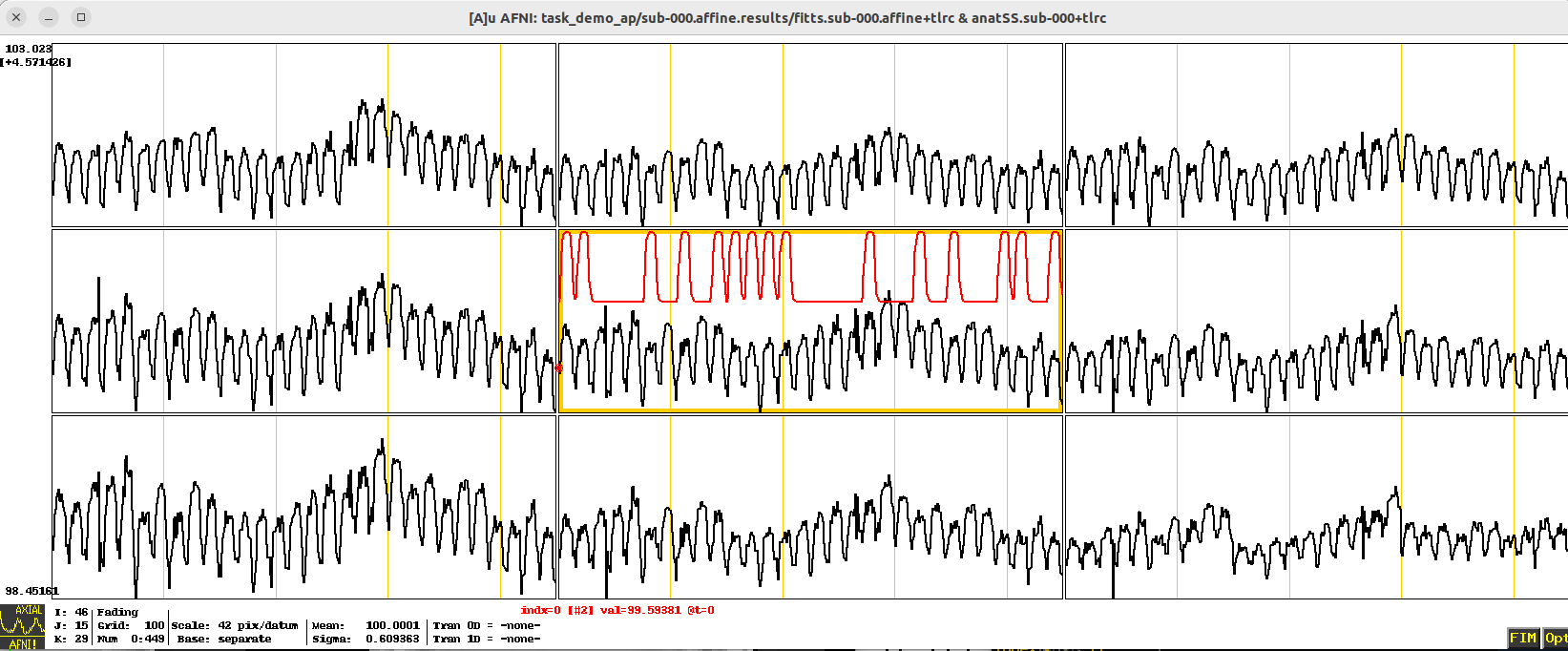Select the top-center voxel time series graph
The height and width of the screenshot is (651, 1568).
coord(809,135)
